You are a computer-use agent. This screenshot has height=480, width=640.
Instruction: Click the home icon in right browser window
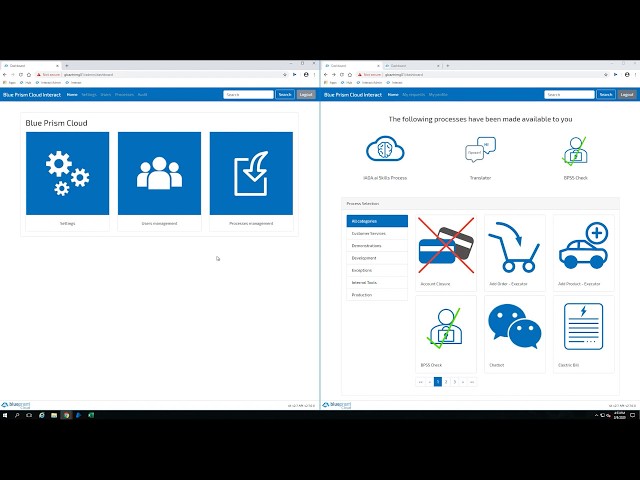[350, 75]
